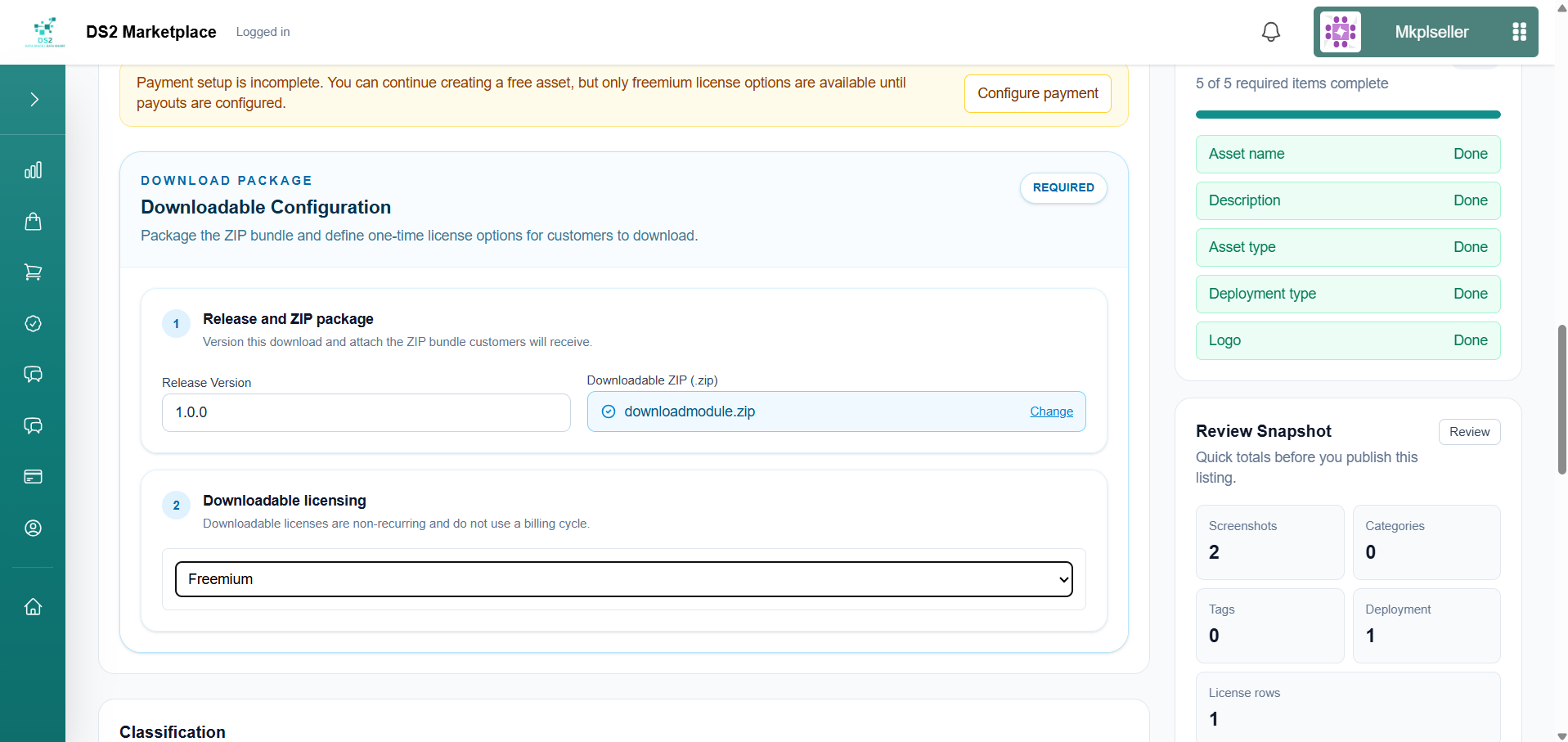This screenshot has width=1568, height=742.
Task: Click step 2 Downloadable licensing heading
Action: pos(284,501)
